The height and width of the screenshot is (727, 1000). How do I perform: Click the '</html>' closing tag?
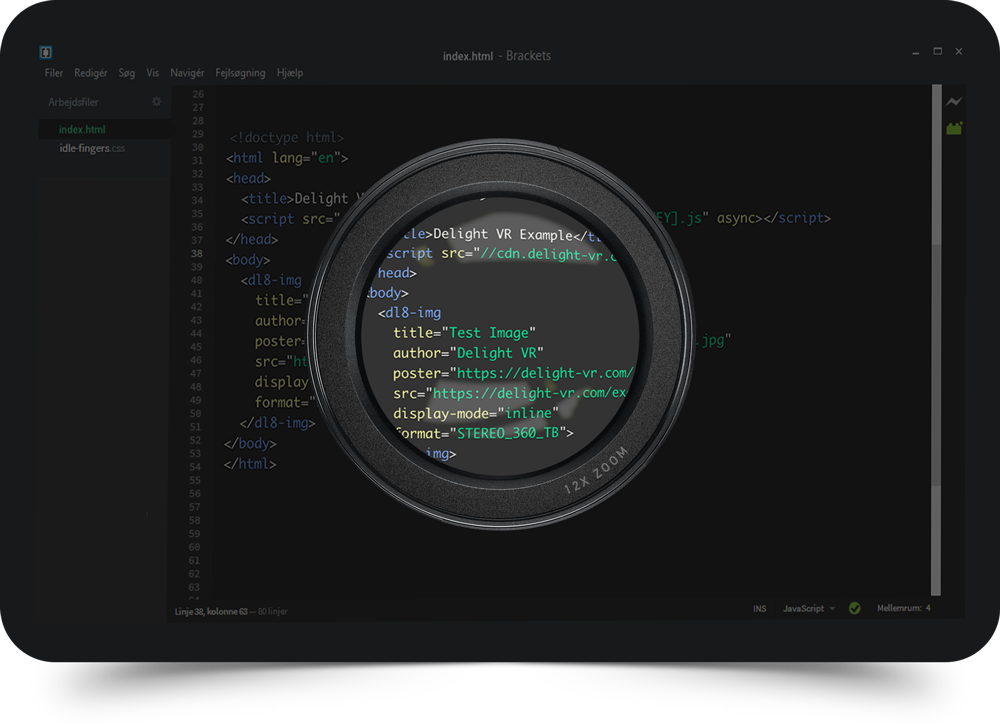click(249, 464)
